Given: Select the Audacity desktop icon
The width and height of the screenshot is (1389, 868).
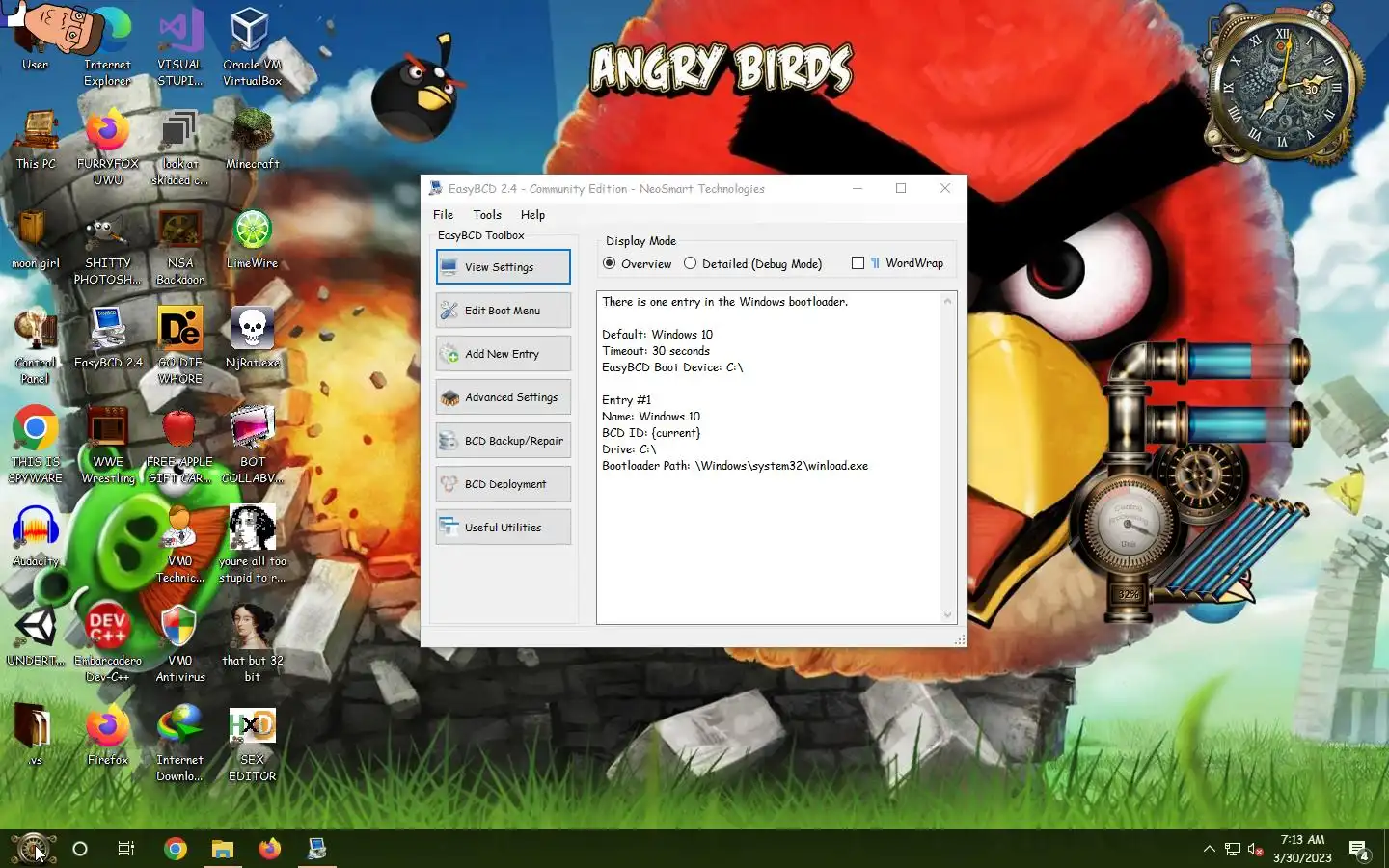Looking at the screenshot, I should [x=36, y=536].
